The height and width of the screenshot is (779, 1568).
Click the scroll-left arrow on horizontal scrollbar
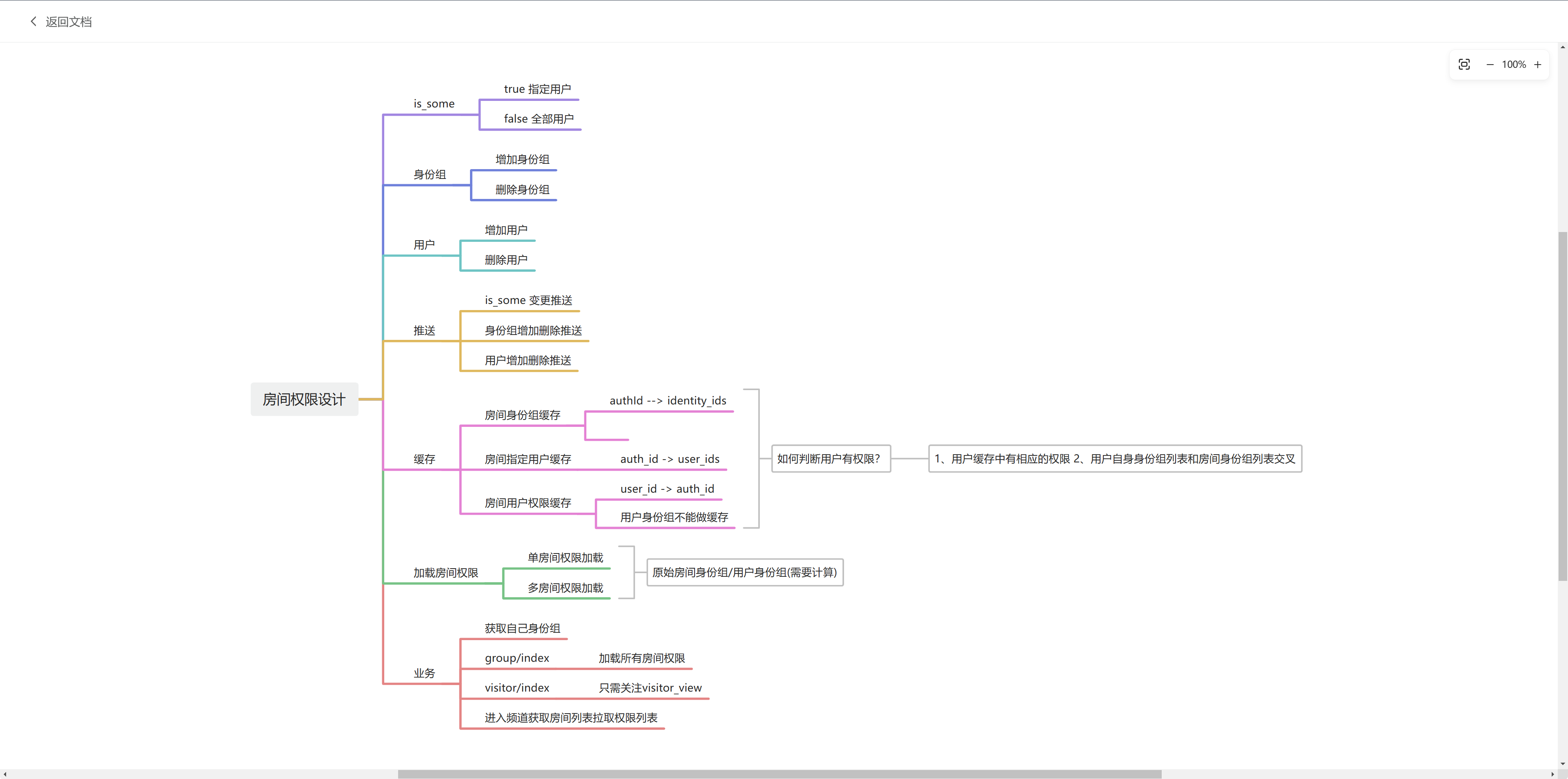5,774
